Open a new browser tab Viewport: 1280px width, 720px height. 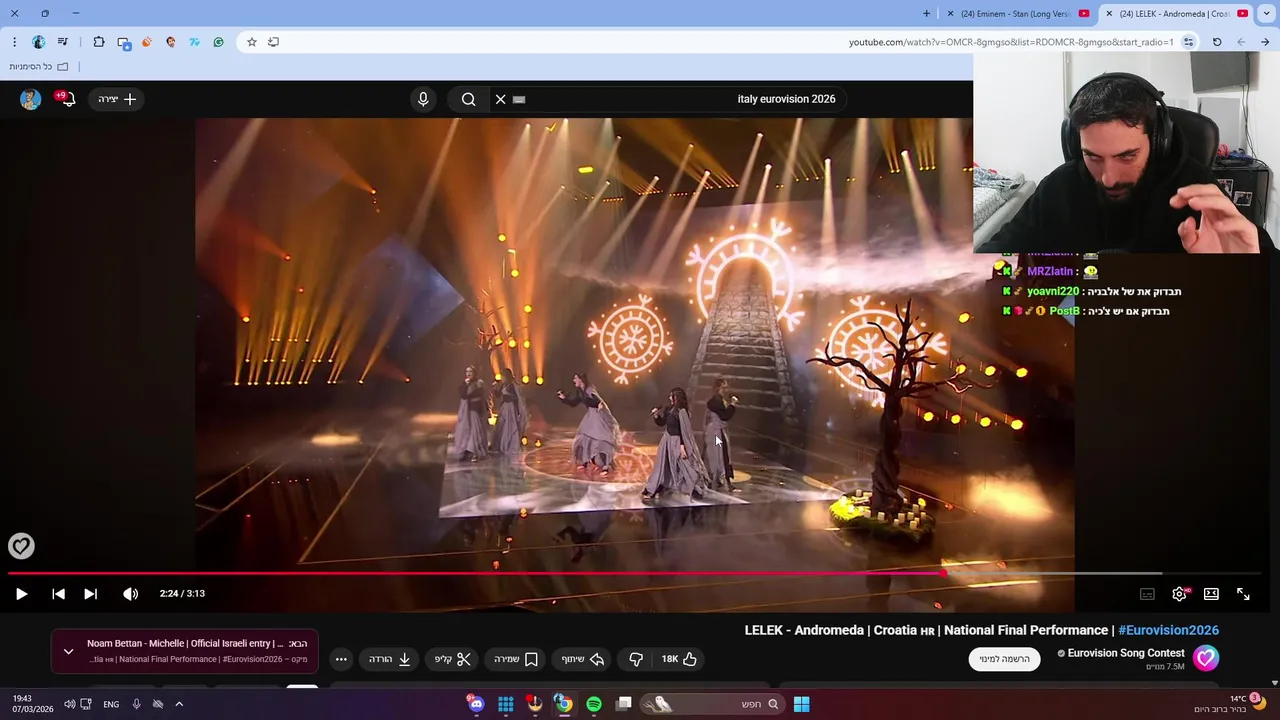(926, 14)
